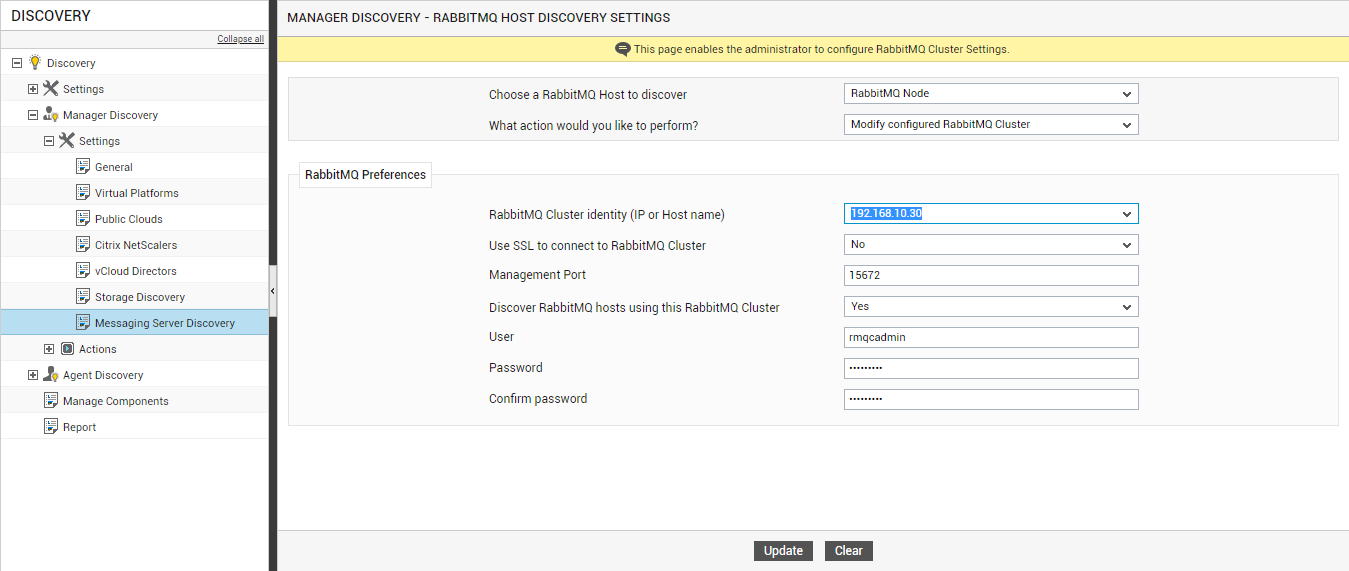Select Messaging Server Discovery in the tree

165,323
